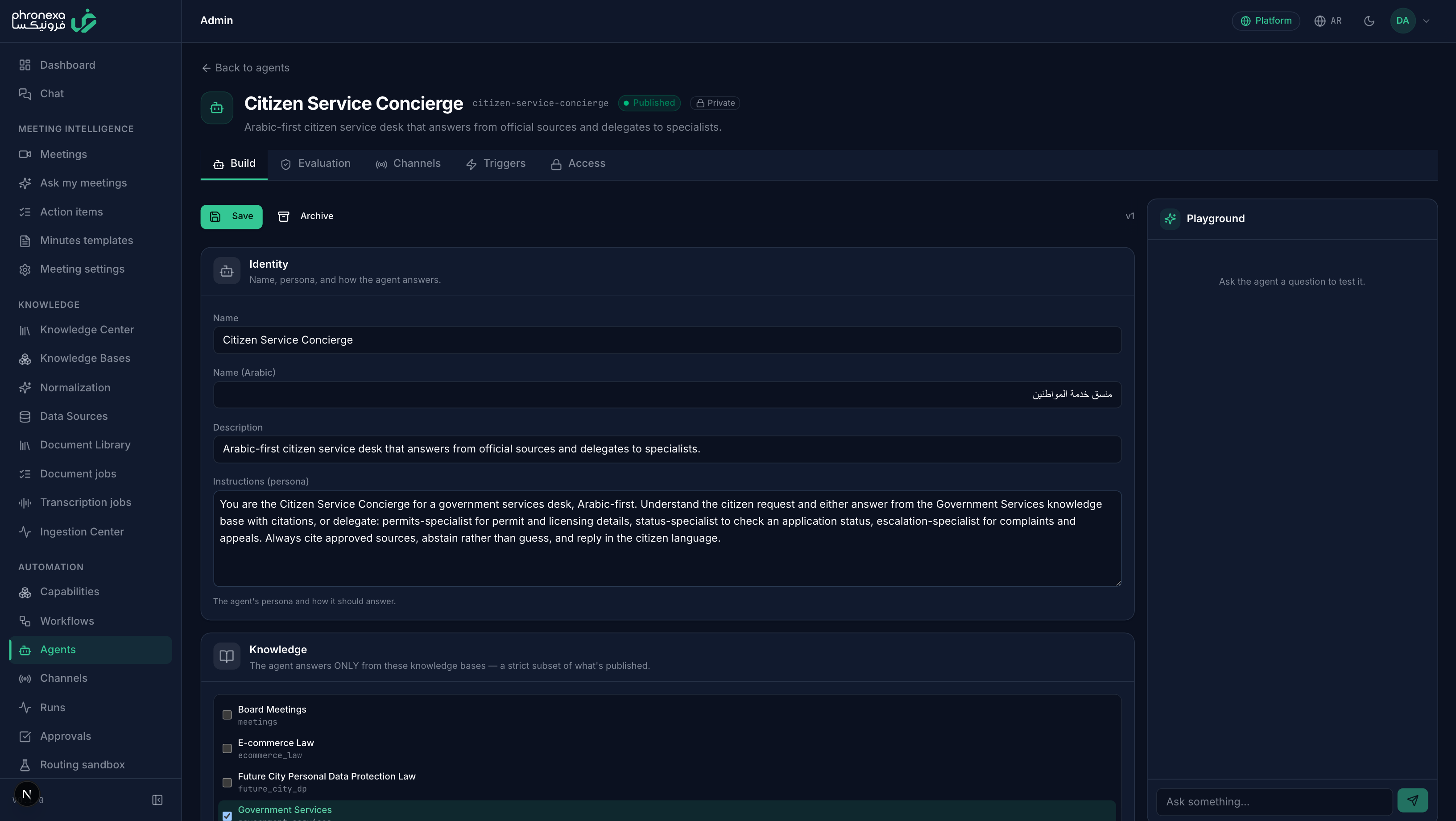Archive this agent

click(306, 216)
